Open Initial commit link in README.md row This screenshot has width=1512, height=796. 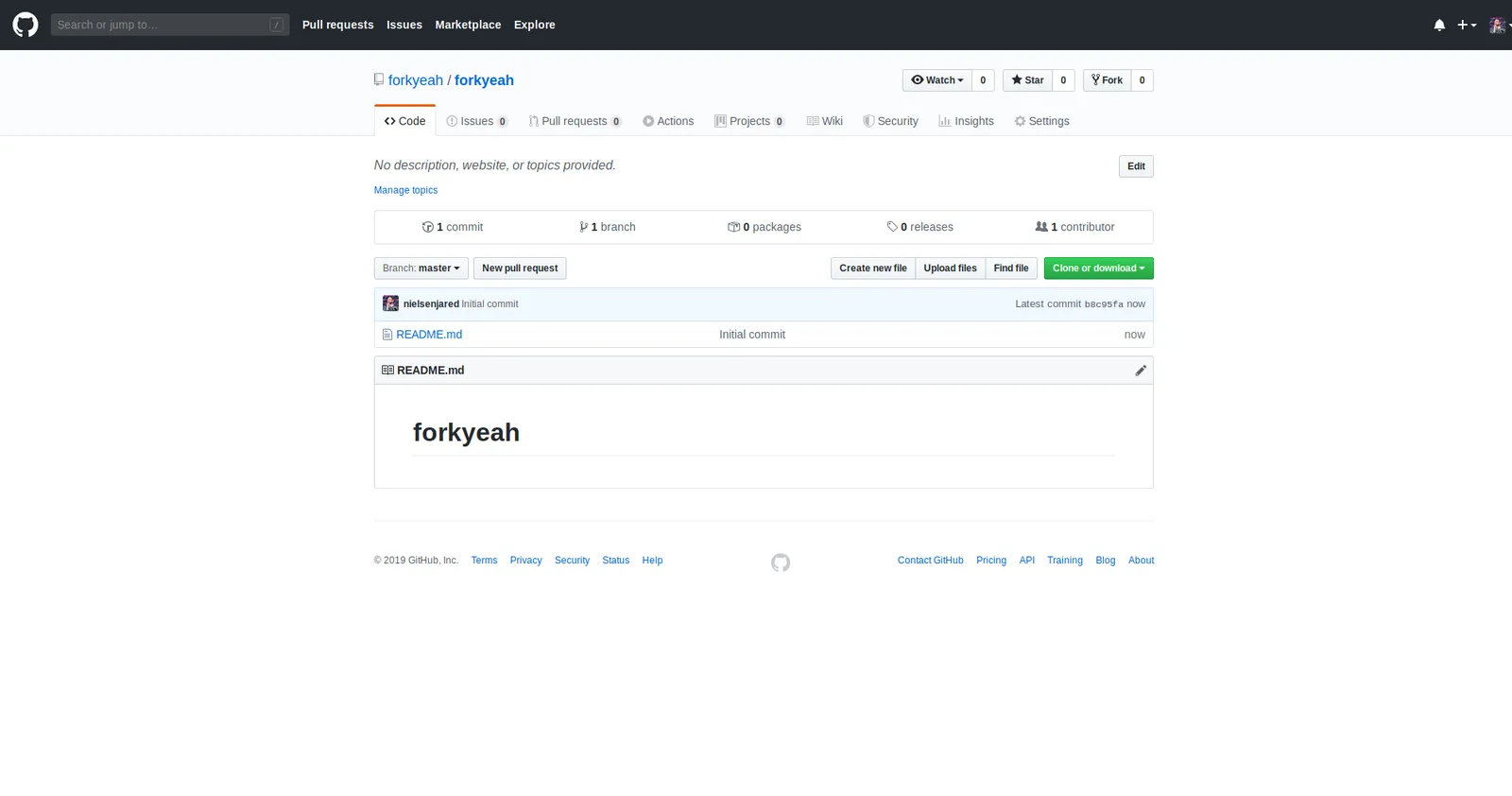coord(752,335)
